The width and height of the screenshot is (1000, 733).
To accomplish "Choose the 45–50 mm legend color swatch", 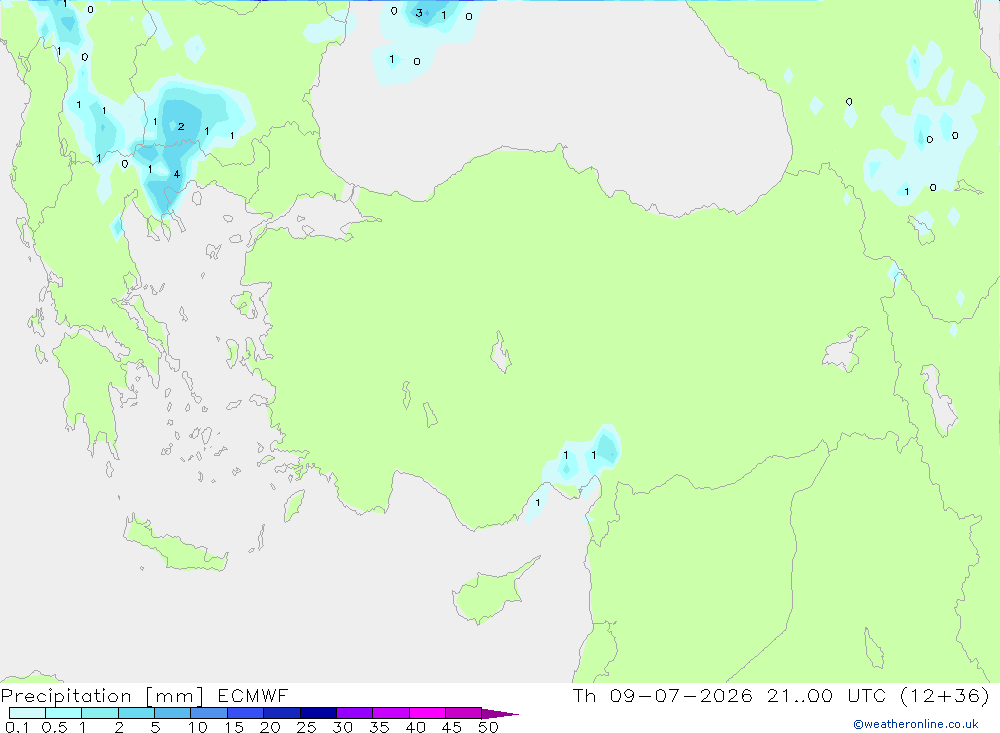I will pyautogui.click(x=464, y=713).
